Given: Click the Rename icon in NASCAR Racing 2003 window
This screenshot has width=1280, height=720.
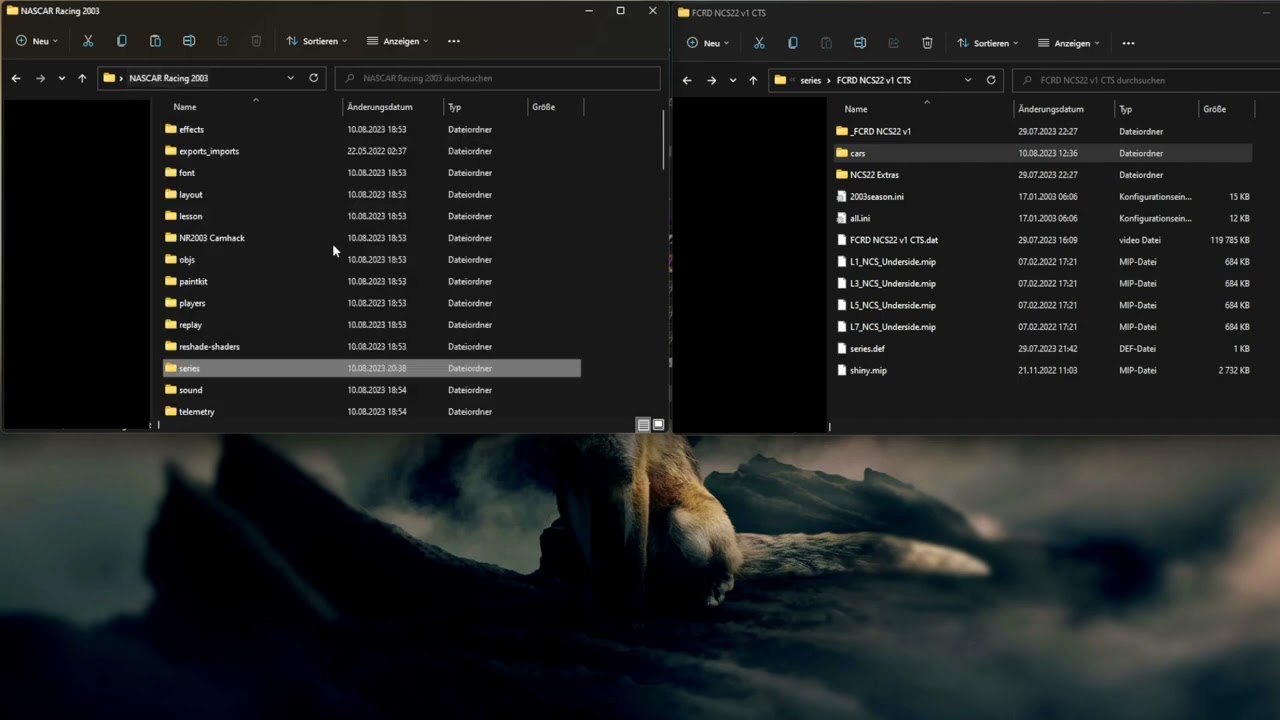Looking at the screenshot, I should pyautogui.click(x=189, y=41).
